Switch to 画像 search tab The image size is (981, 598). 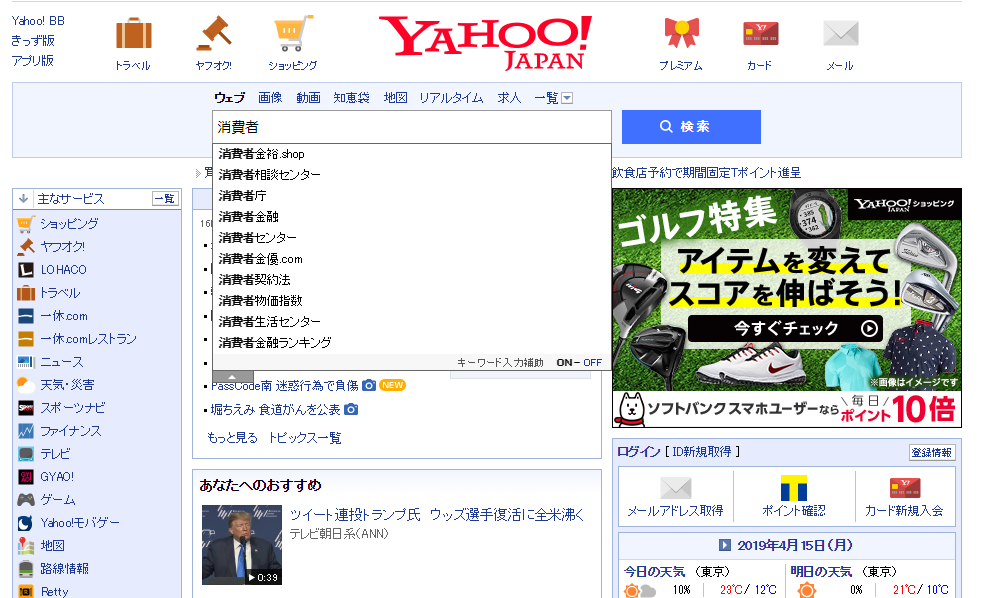pos(270,98)
